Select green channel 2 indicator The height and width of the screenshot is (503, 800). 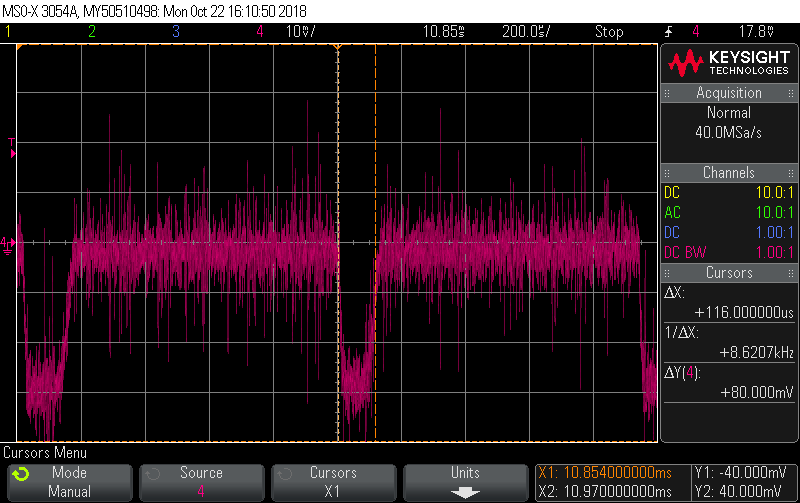click(92, 32)
